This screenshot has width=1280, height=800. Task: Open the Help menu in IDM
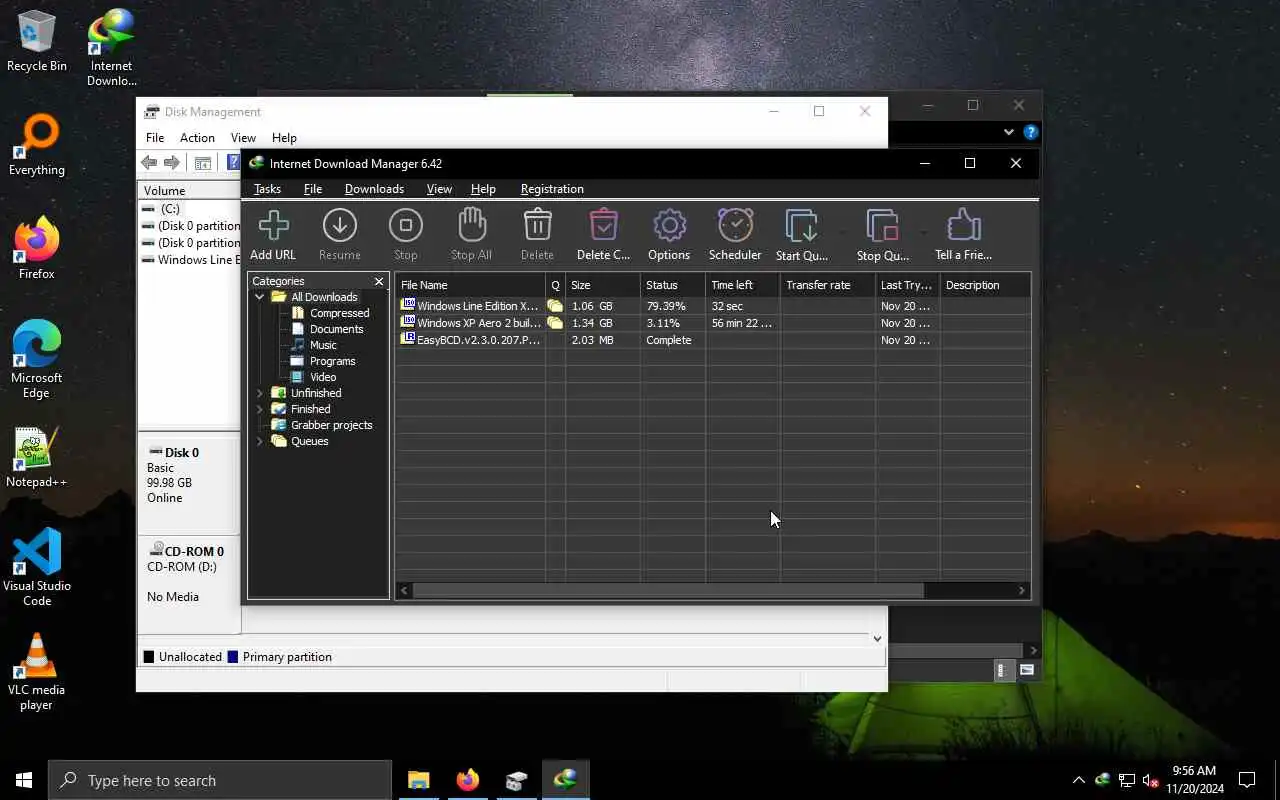coord(483,189)
